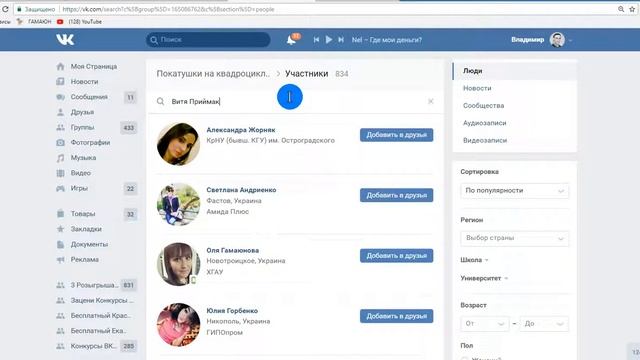The height and width of the screenshot is (360, 640).
Task: Add Светлана Андриенко as a friend
Action: (x=396, y=195)
